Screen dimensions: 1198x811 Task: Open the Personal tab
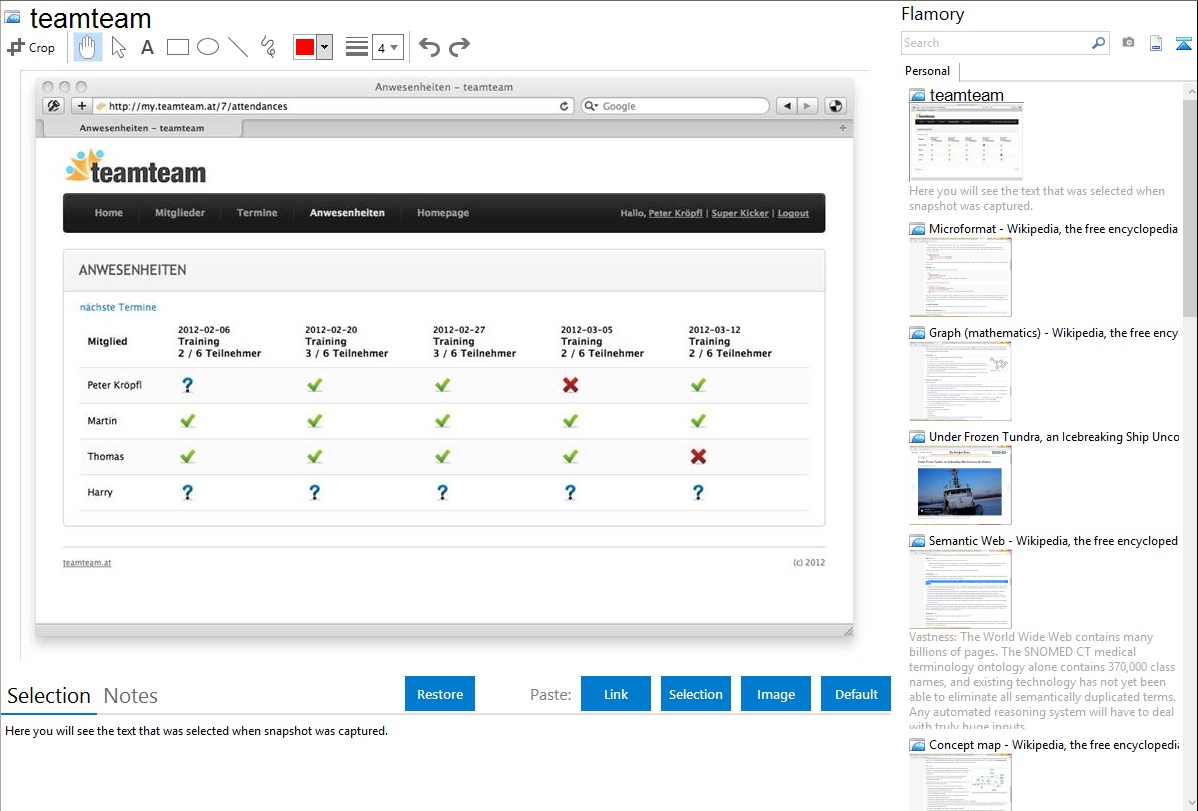(x=928, y=71)
